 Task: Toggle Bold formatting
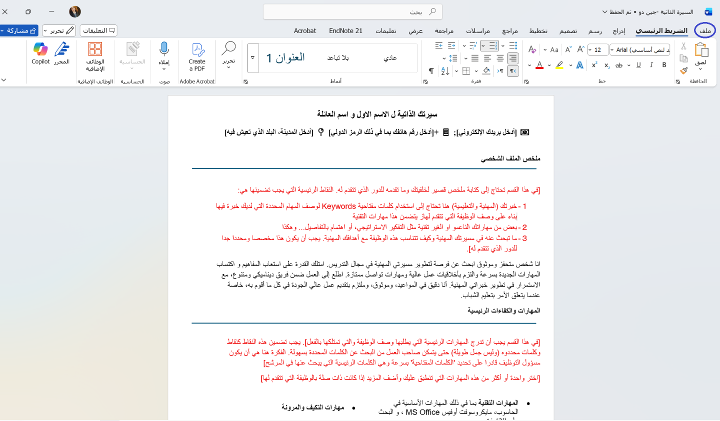click(x=664, y=65)
